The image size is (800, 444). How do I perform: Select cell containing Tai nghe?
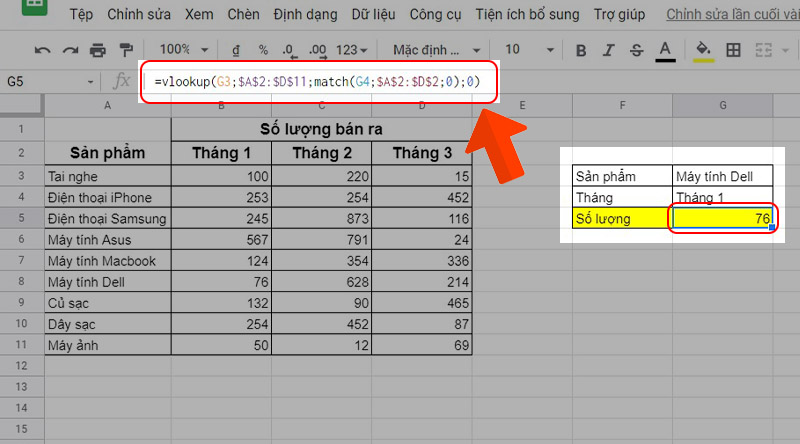108,177
